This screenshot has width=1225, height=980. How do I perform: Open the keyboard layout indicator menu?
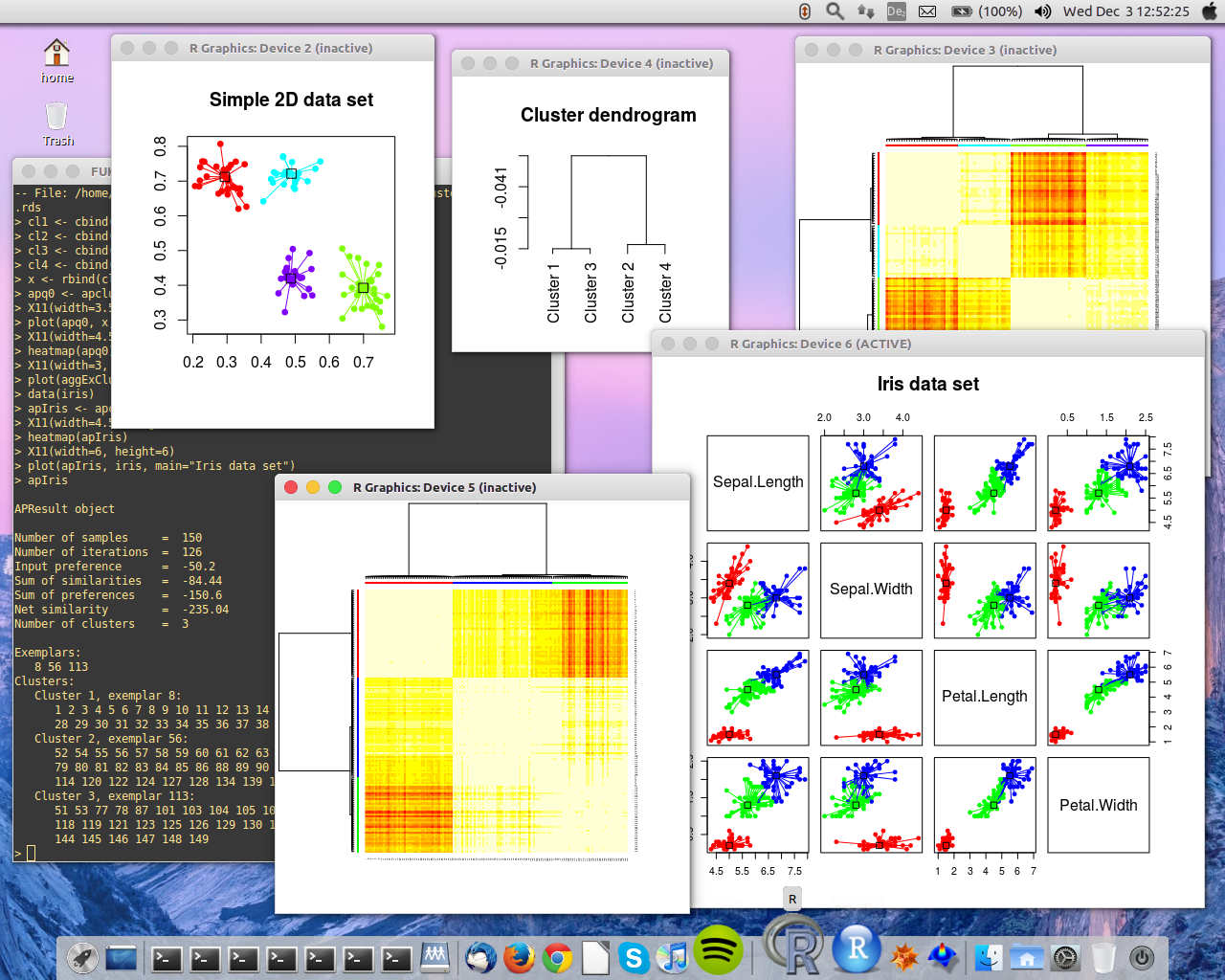896,11
